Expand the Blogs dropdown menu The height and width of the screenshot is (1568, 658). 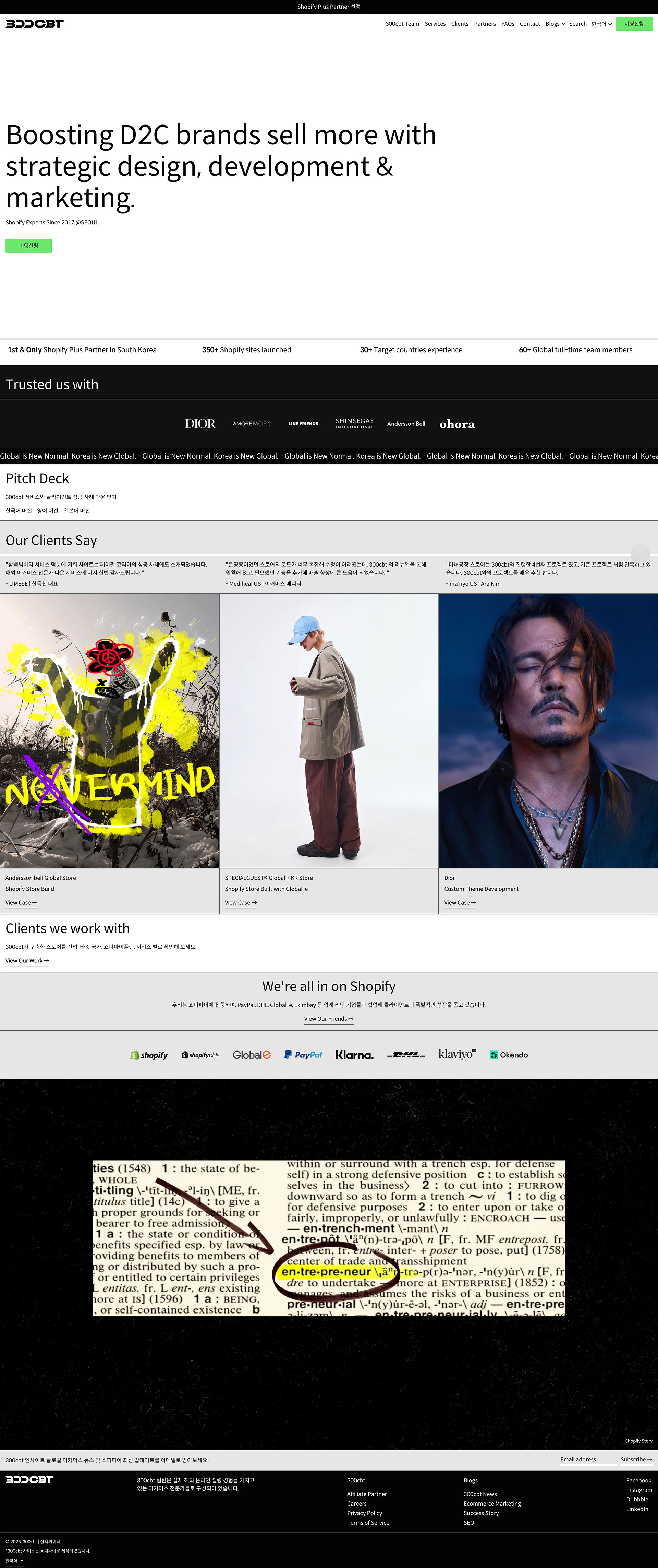[x=555, y=24]
